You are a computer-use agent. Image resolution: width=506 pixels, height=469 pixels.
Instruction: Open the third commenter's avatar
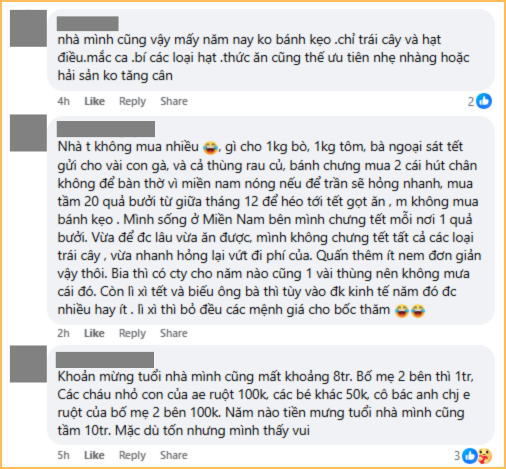point(28,364)
